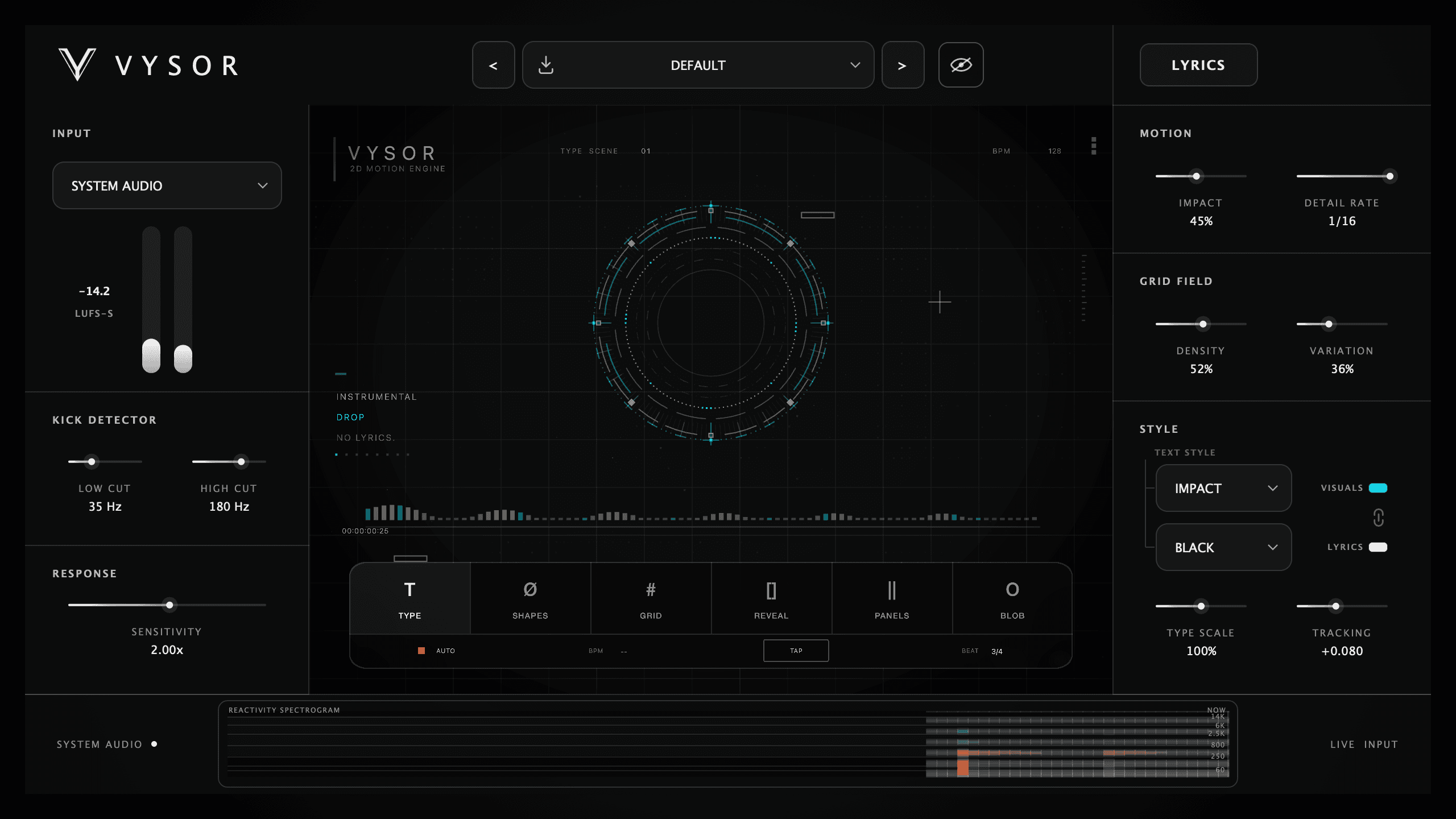
Task: Toggle the Auto BPM indicator
Action: tap(421, 651)
